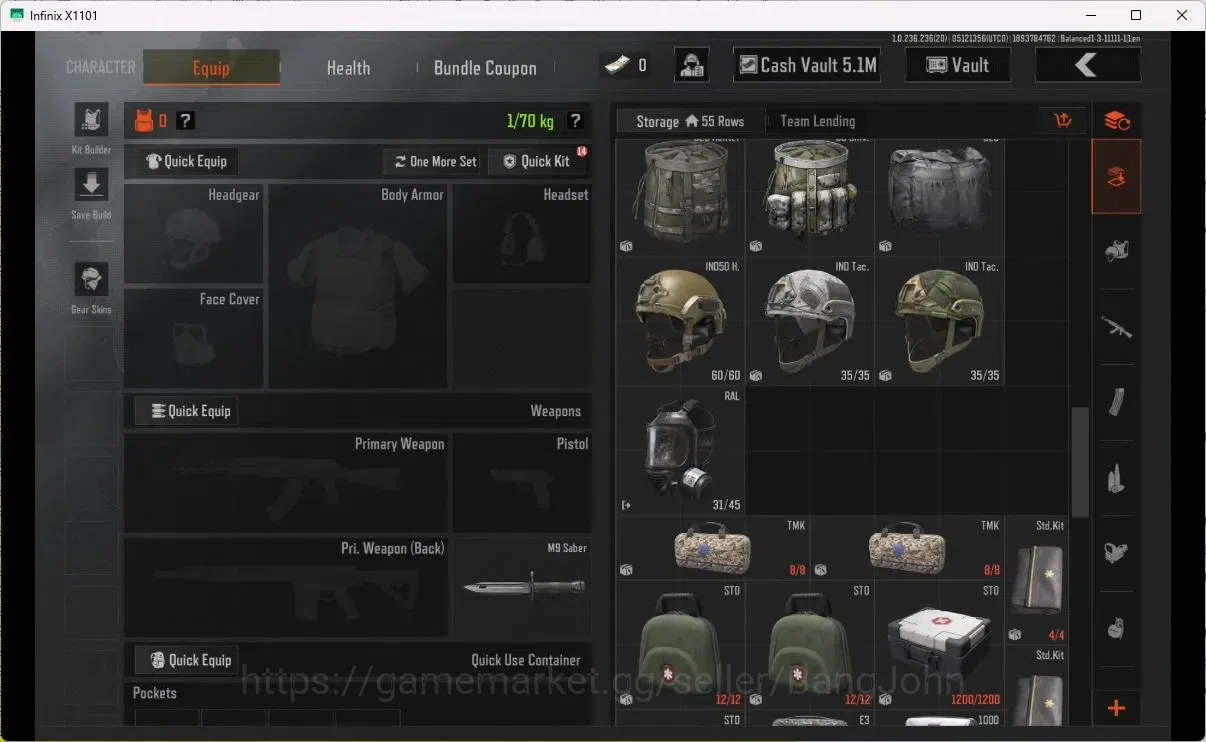The height and width of the screenshot is (742, 1206).
Task: Select the white IND Tac. helmet
Action: [810, 322]
